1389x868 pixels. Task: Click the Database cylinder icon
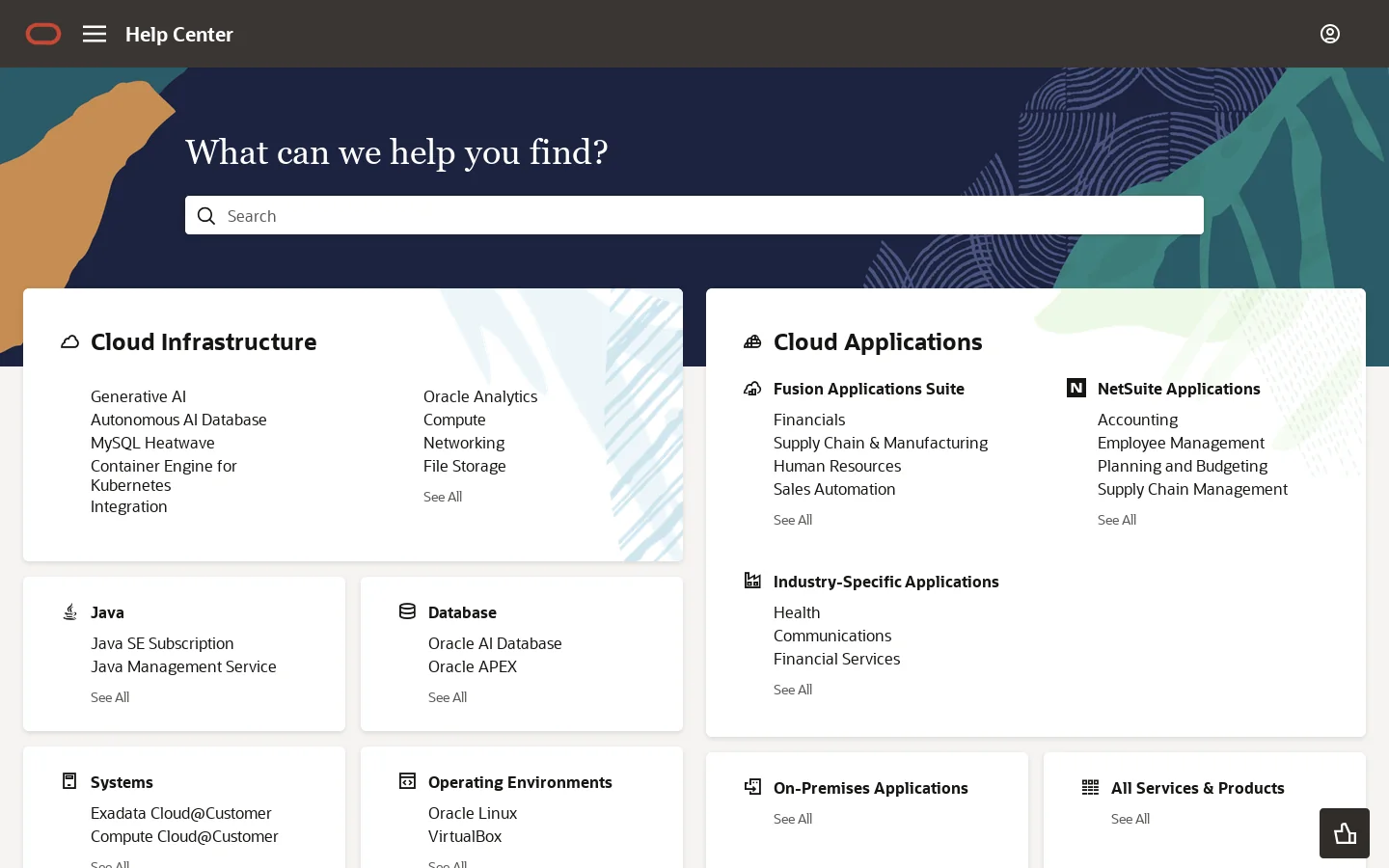(x=407, y=611)
